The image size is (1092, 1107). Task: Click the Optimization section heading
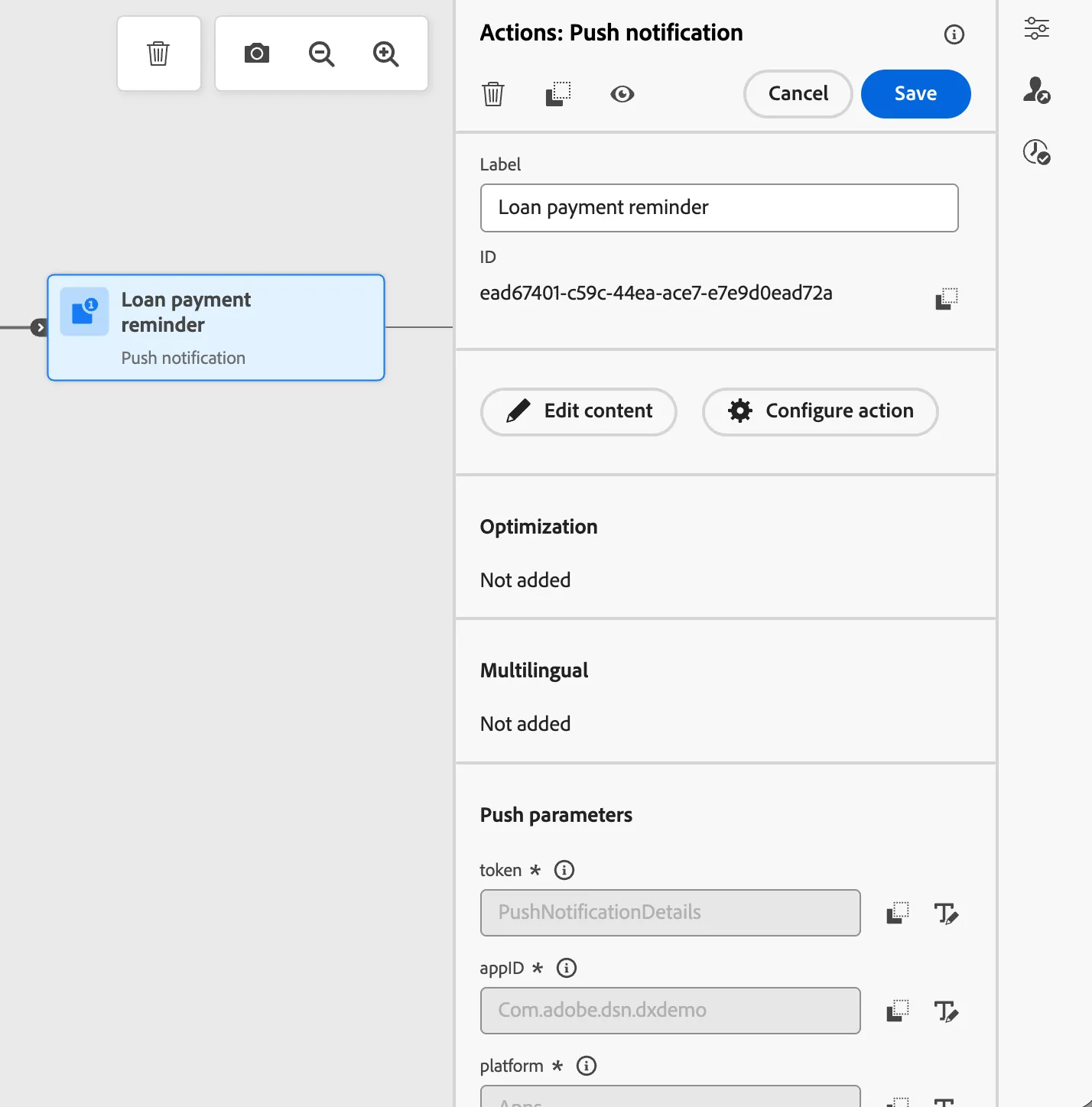(539, 527)
